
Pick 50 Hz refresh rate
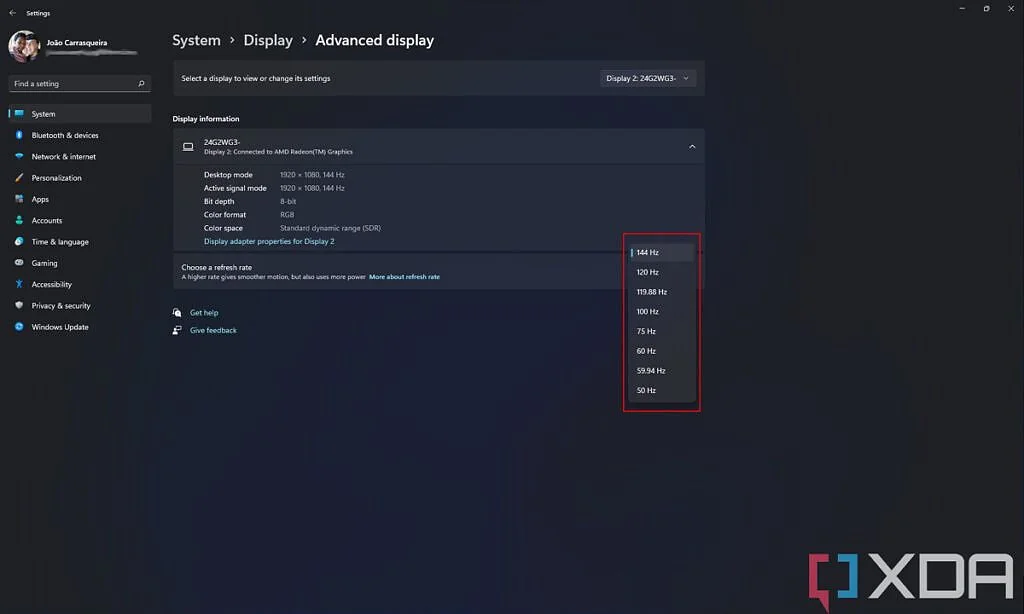661,391
